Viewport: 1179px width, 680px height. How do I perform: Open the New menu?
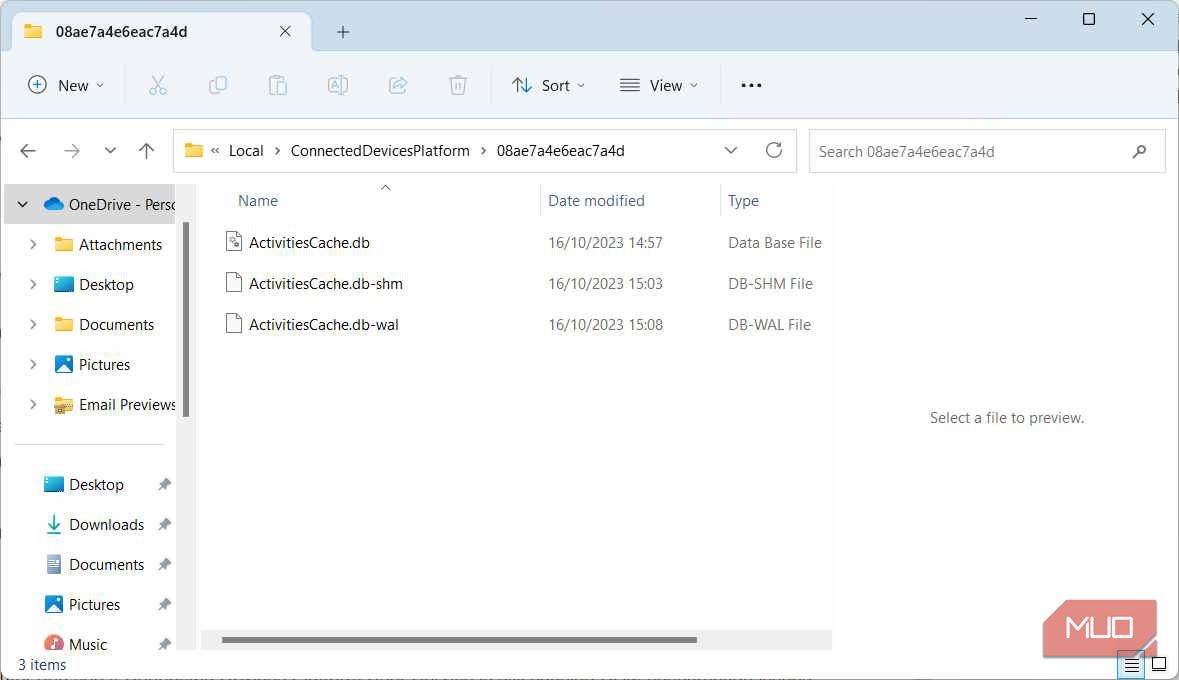point(66,85)
